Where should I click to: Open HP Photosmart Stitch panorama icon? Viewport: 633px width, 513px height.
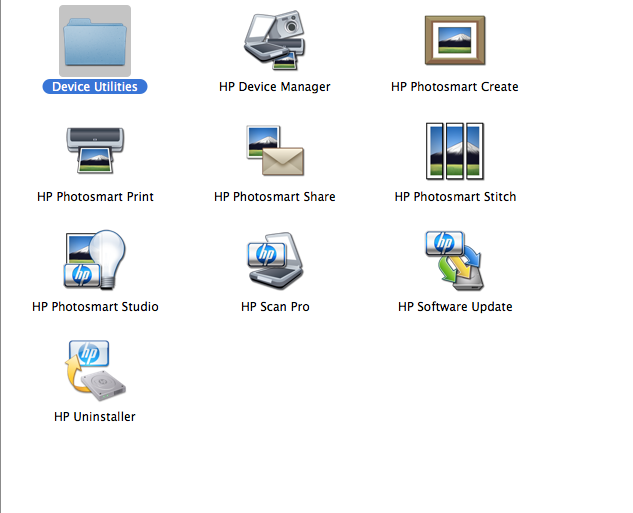455,151
